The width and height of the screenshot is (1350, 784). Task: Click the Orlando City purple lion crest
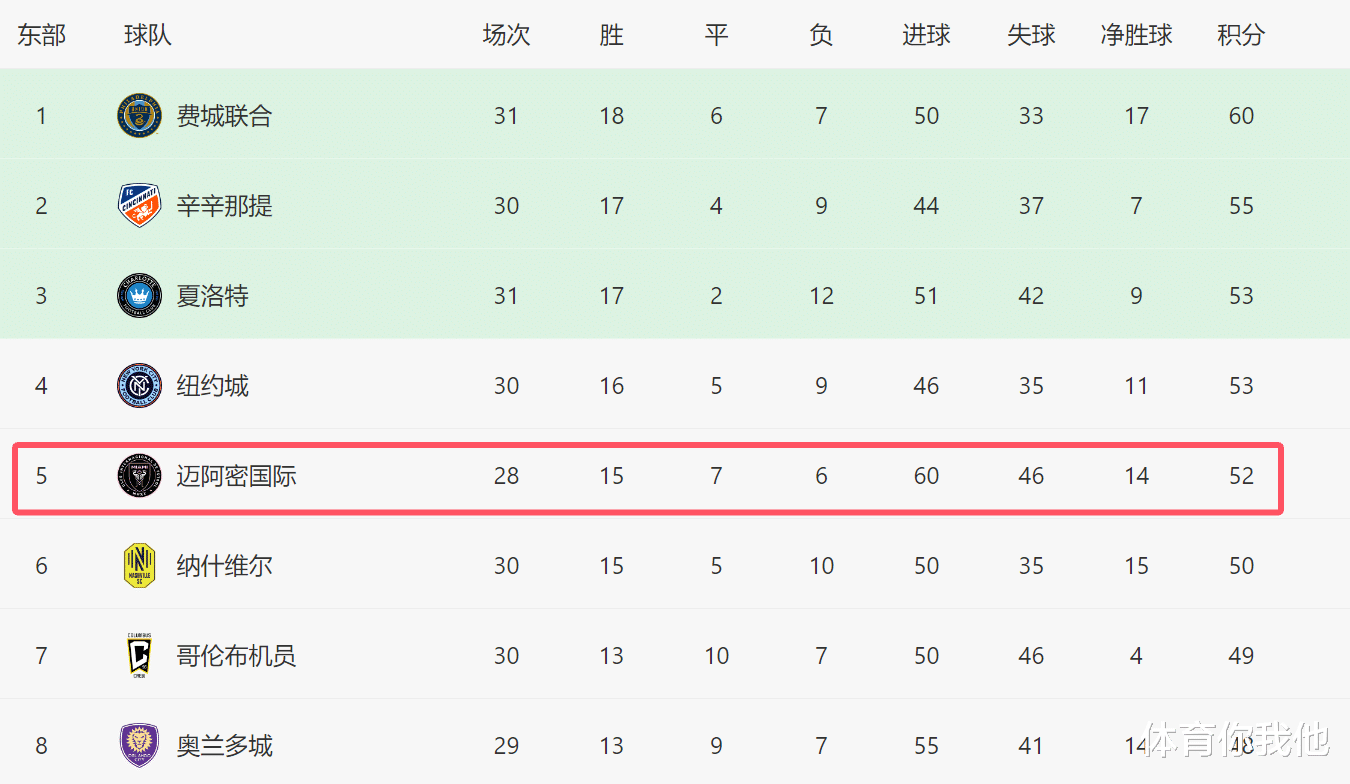[x=139, y=745]
